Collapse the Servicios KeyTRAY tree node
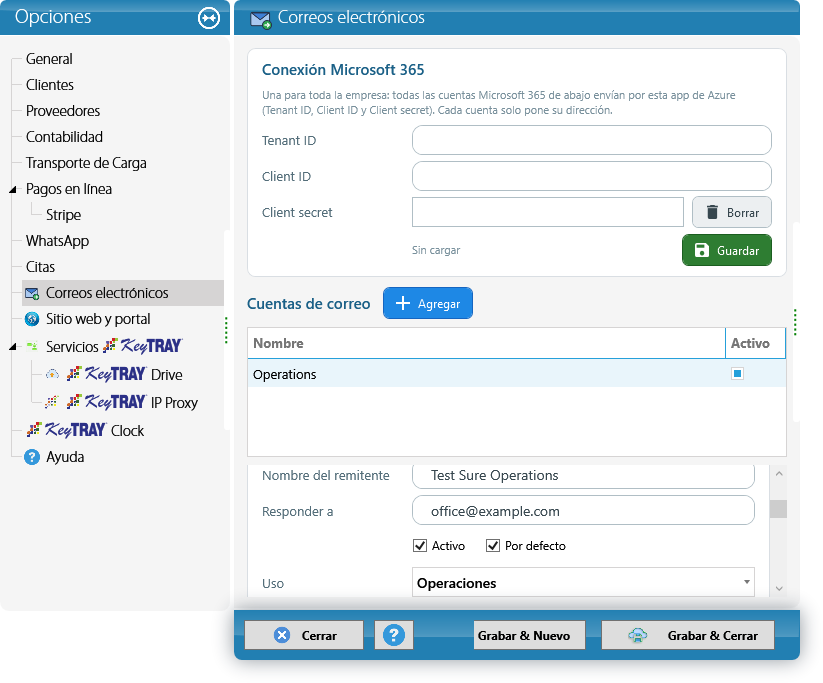 tap(13, 346)
